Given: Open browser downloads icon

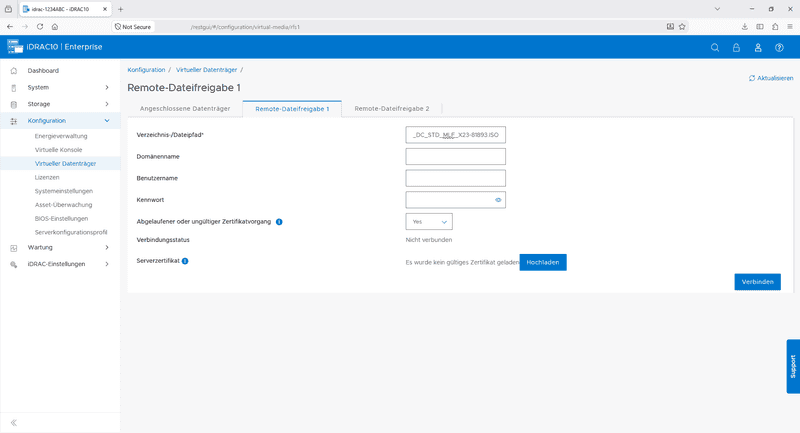Looking at the screenshot, I should [744, 27].
